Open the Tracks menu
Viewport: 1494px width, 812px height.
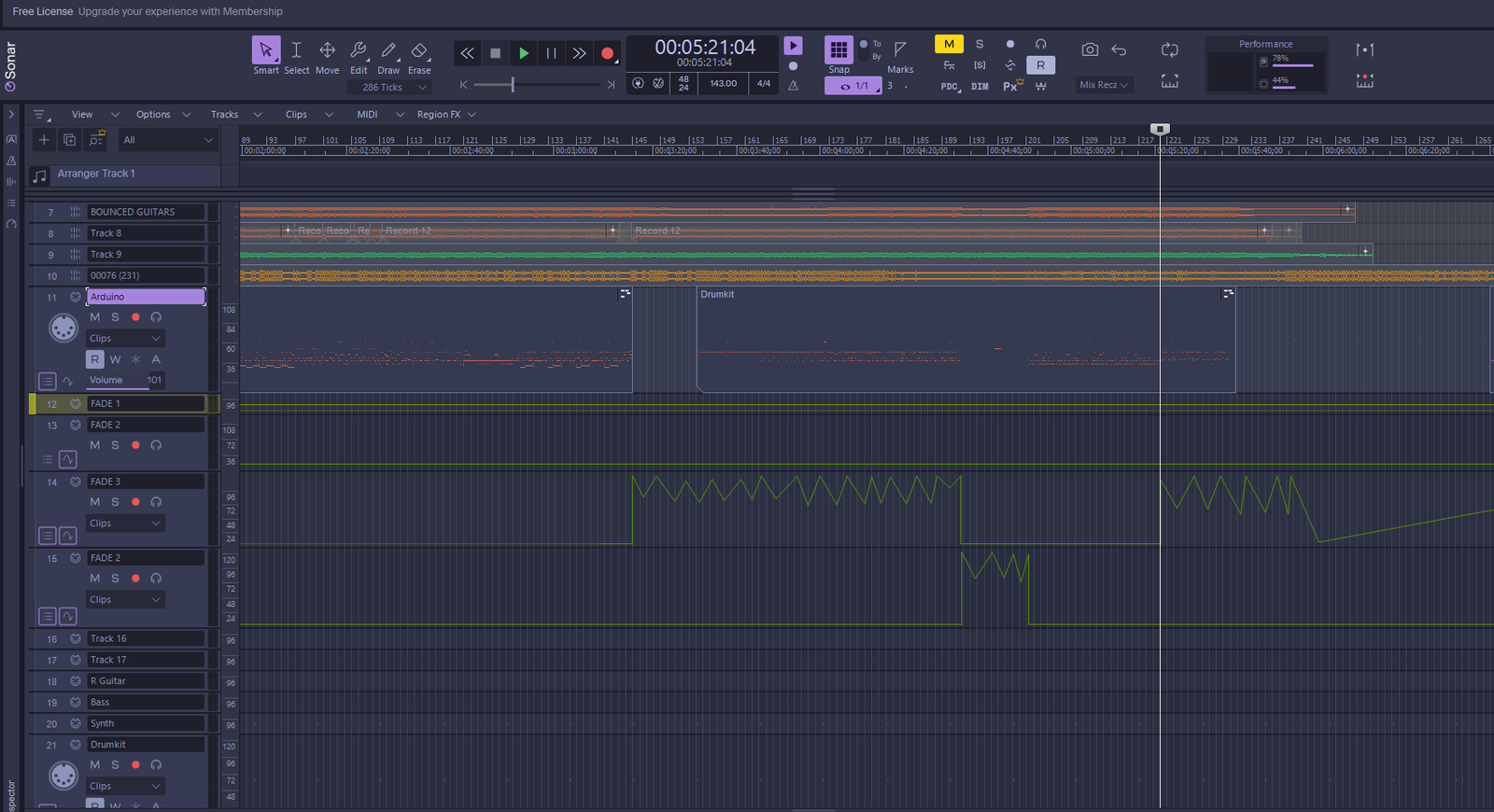coord(224,115)
